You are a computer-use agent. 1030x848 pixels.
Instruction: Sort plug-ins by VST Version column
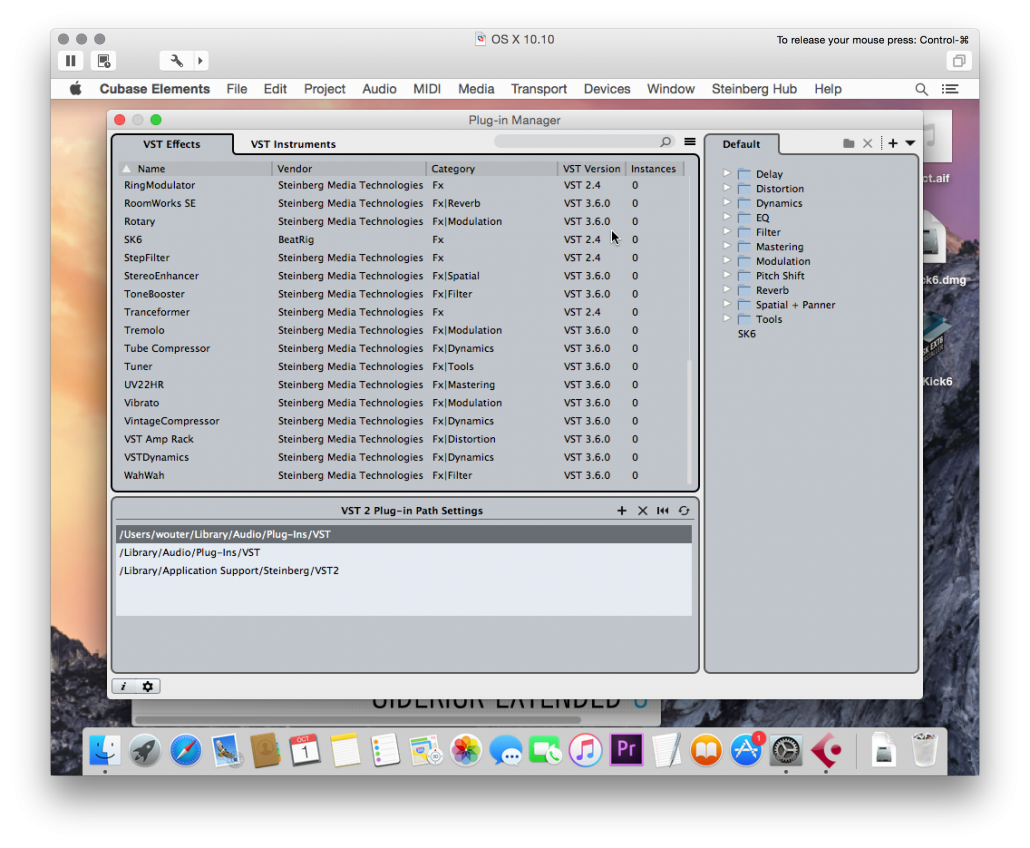tap(591, 169)
